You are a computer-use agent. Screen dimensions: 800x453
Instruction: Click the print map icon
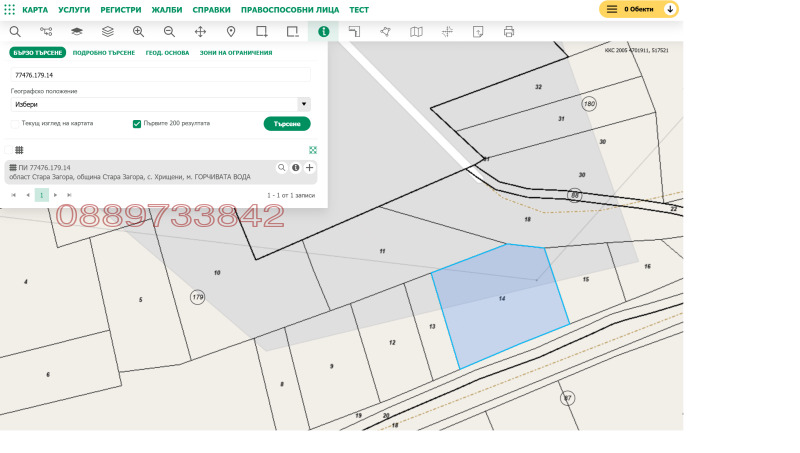(509, 32)
